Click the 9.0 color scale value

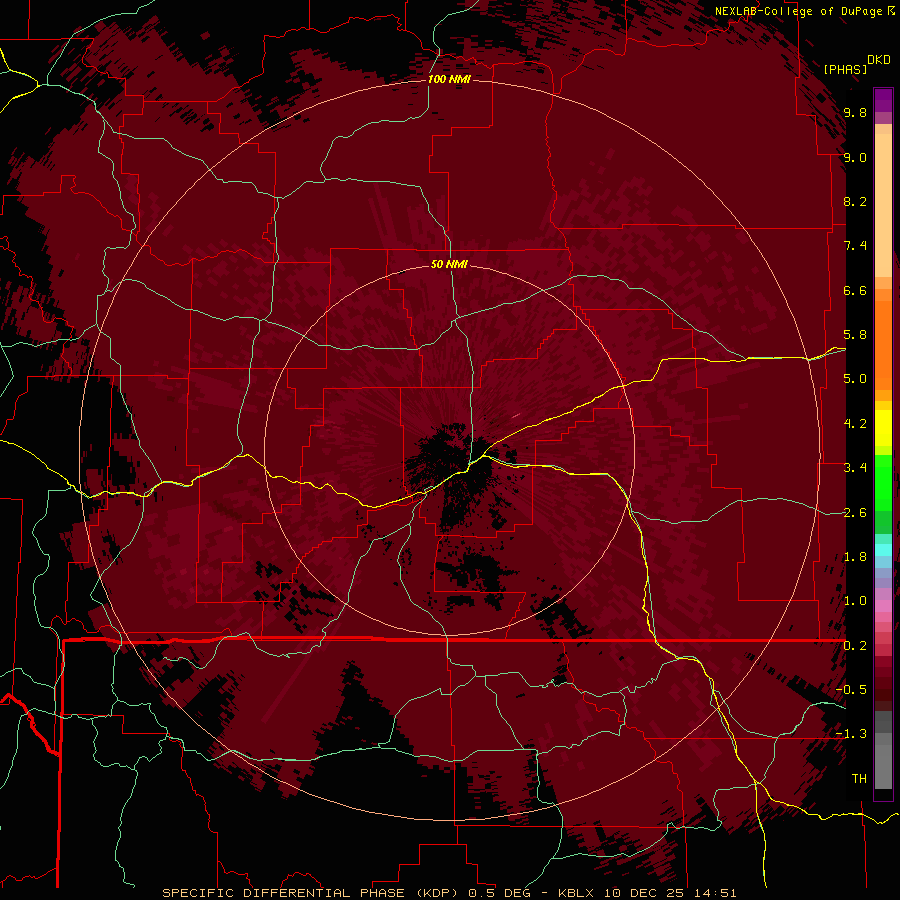coord(855,157)
